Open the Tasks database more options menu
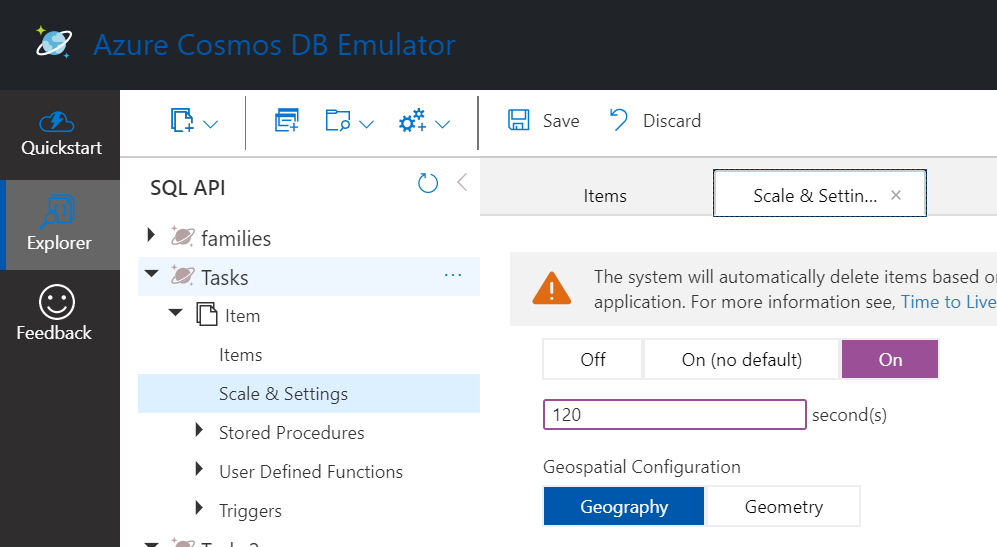This screenshot has width=997, height=547. (x=453, y=275)
